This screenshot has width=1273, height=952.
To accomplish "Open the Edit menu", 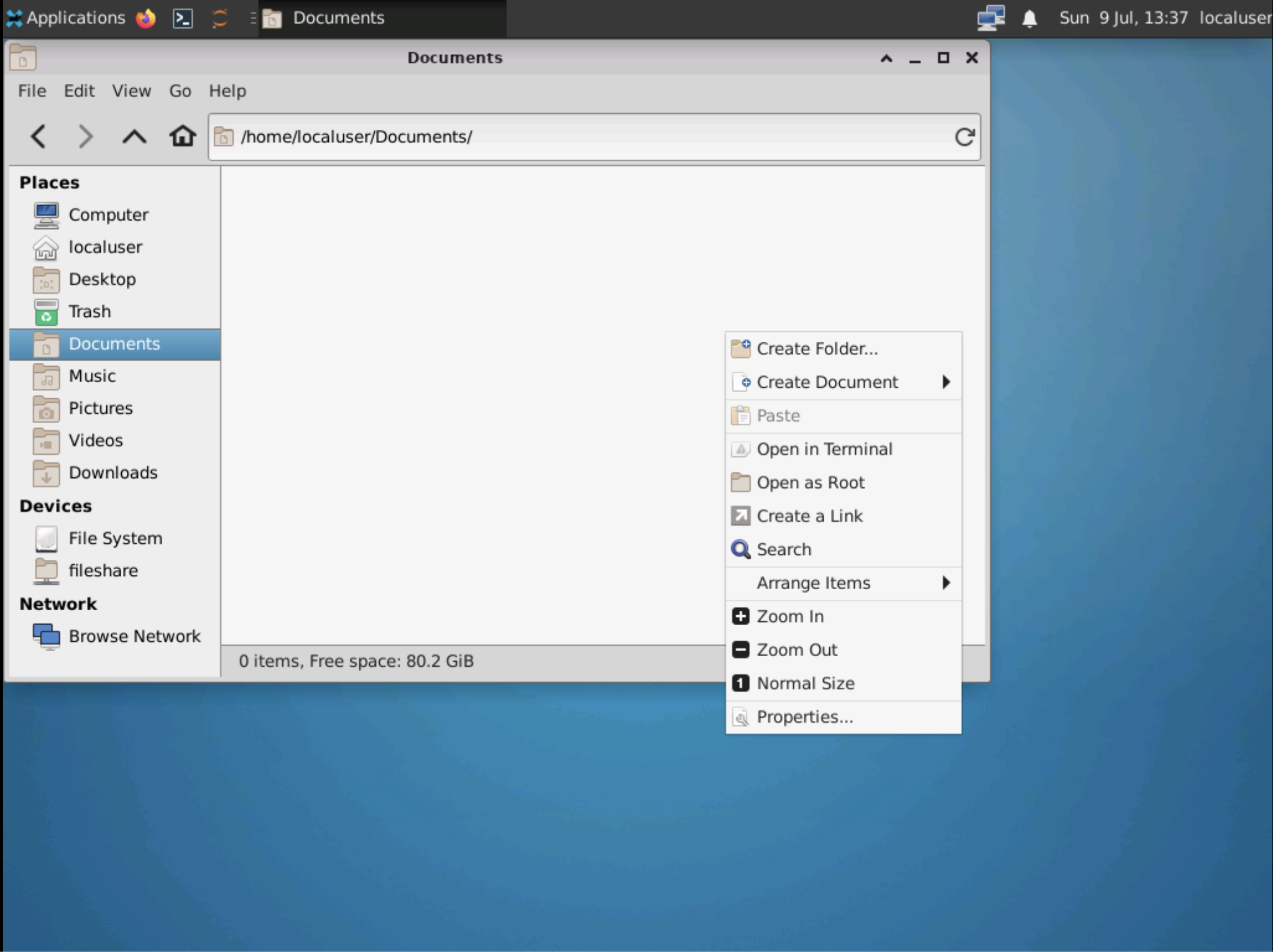I will (x=80, y=91).
